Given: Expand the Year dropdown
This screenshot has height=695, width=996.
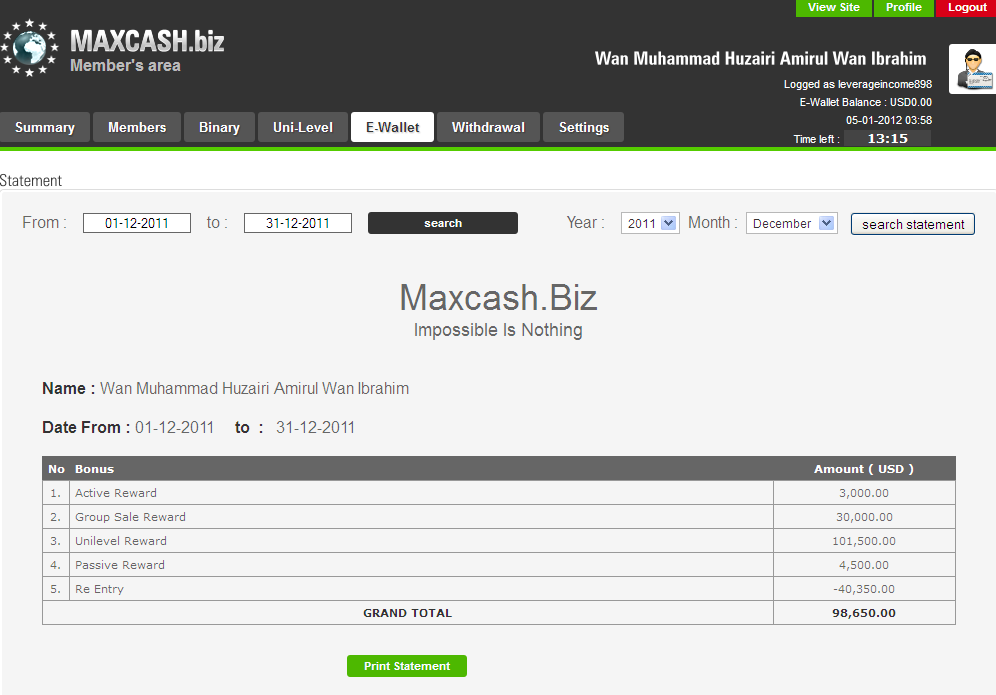Looking at the screenshot, I should [650, 224].
